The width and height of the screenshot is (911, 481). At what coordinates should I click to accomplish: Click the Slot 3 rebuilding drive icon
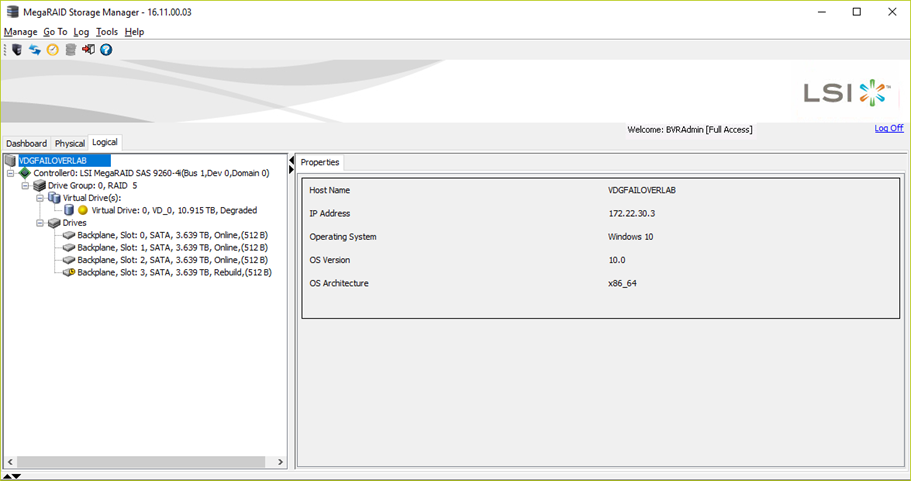pyautogui.click(x=69, y=272)
